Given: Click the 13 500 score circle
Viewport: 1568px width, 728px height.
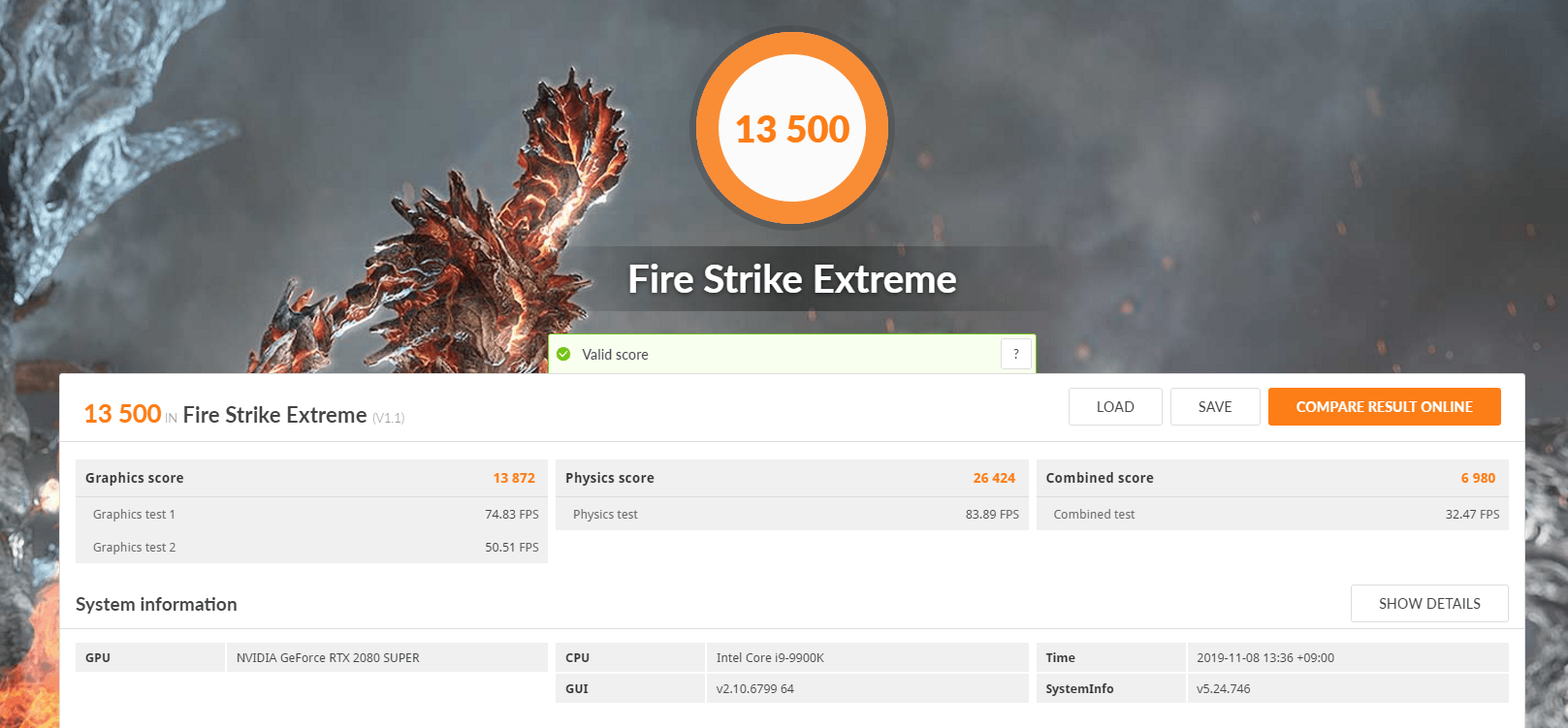Looking at the screenshot, I should 792,128.
